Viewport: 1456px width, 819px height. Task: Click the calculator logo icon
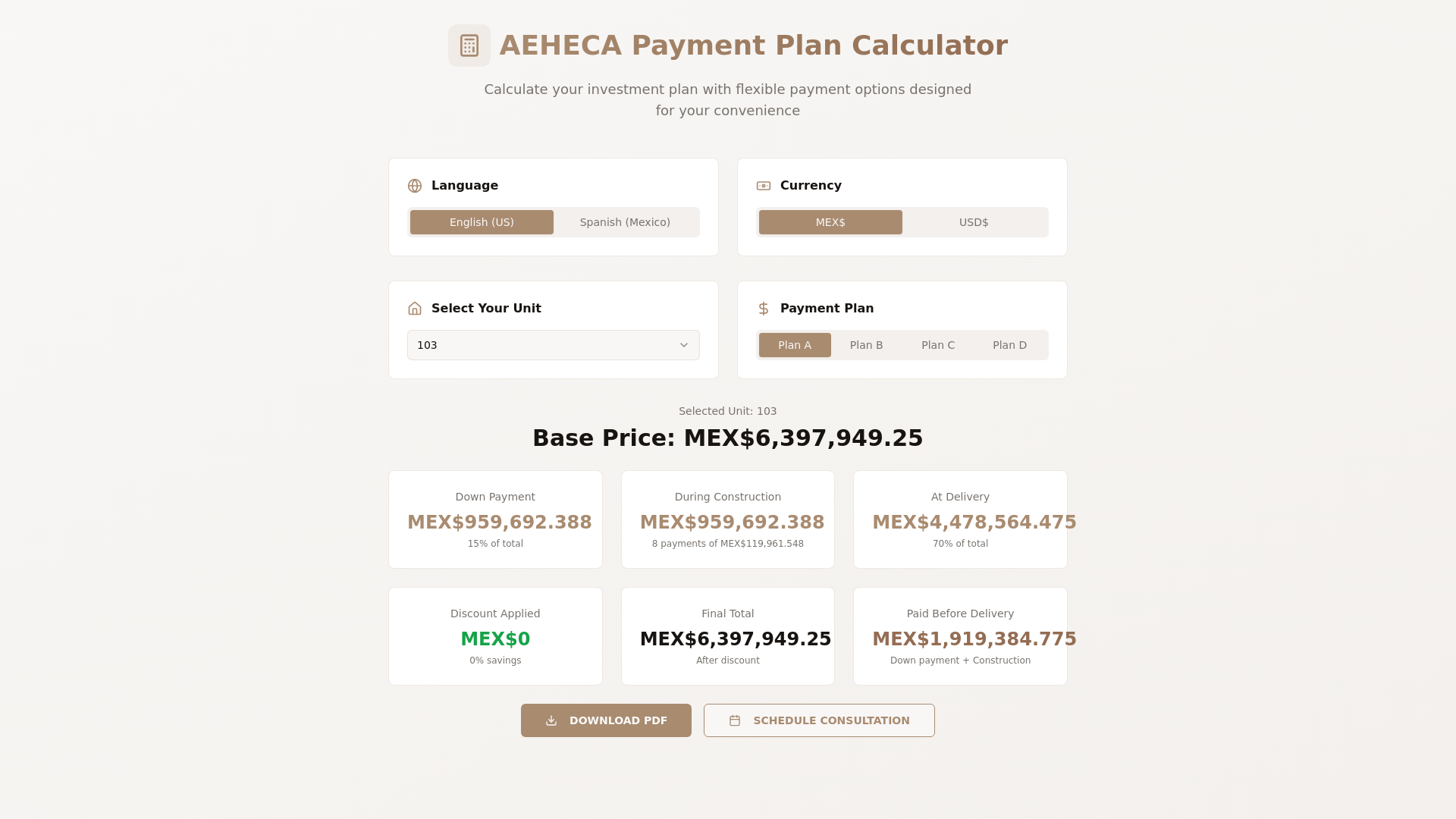click(469, 45)
